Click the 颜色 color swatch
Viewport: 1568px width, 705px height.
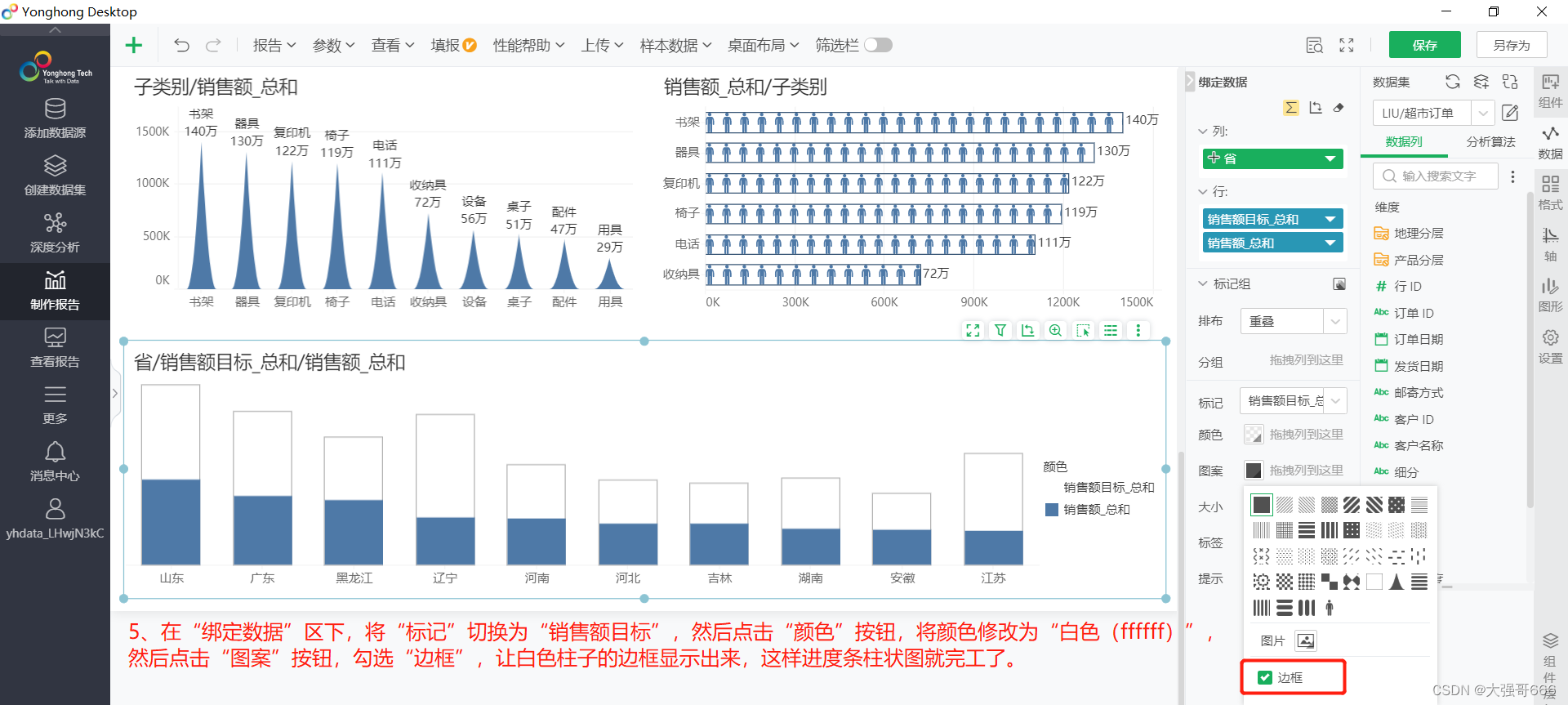click(x=1254, y=434)
